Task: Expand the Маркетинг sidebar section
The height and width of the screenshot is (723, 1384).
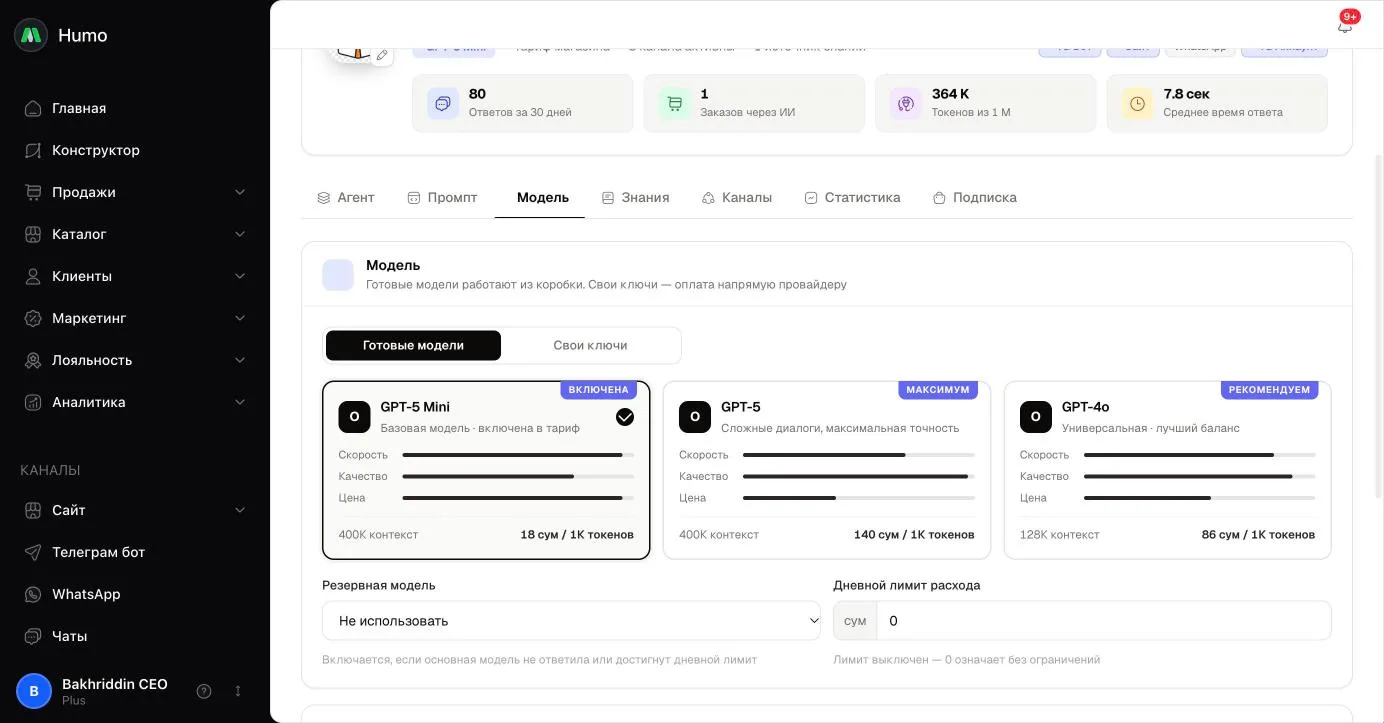Action: [x=135, y=318]
